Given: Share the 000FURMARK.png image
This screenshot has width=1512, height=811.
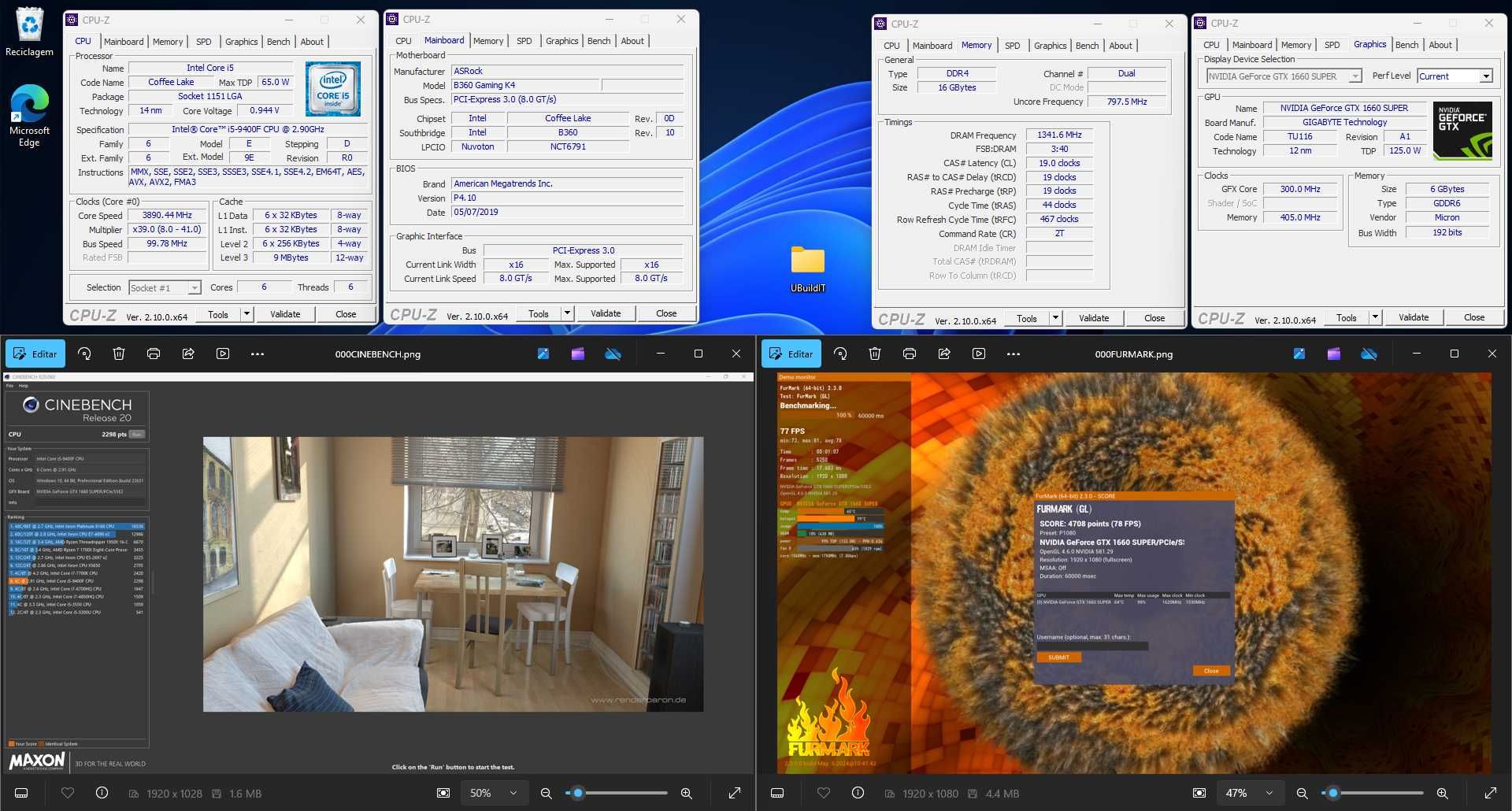Looking at the screenshot, I should click(x=944, y=354).
